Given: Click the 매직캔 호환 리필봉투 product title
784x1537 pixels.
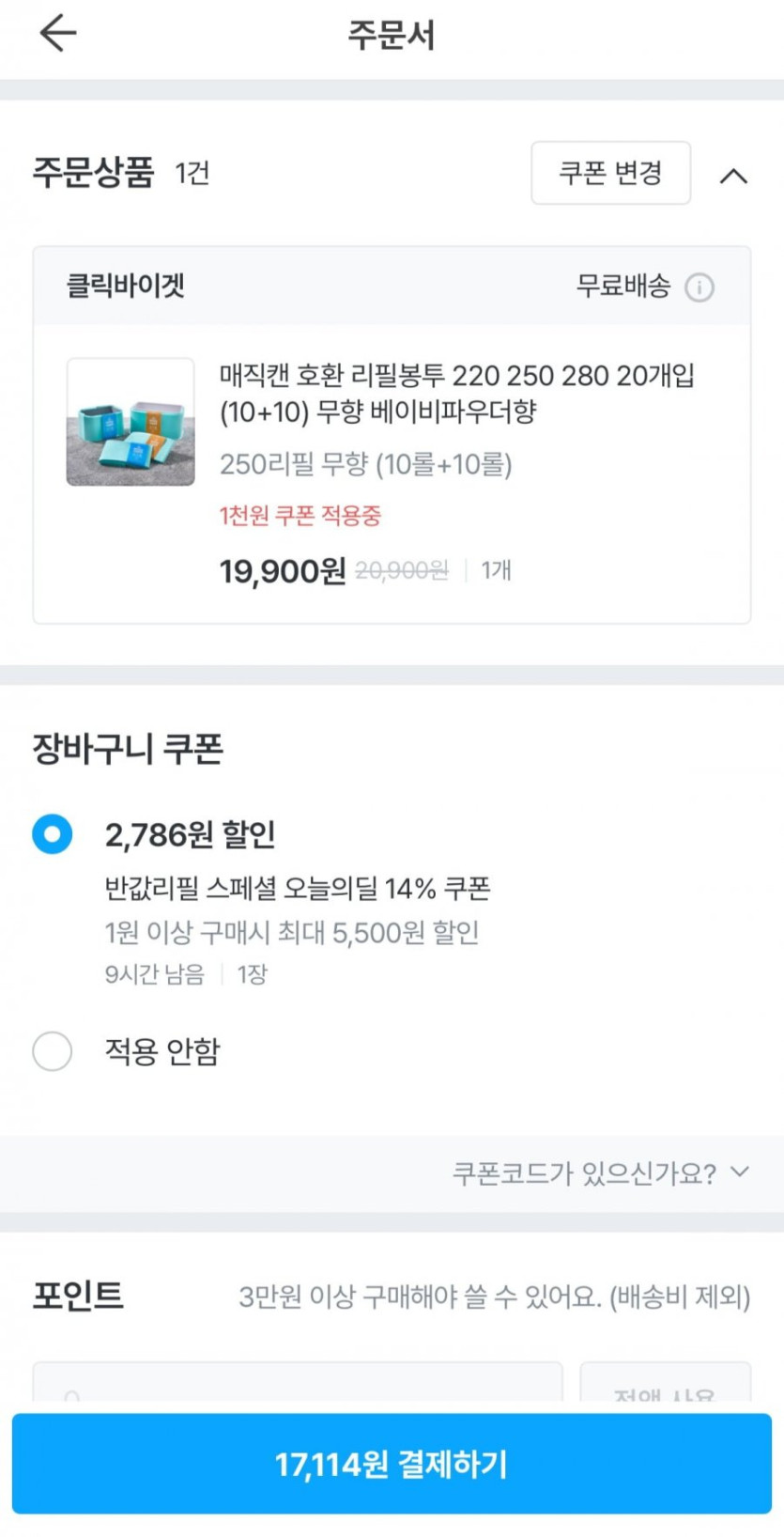Looking at the screenshot, I should [456, 393].
